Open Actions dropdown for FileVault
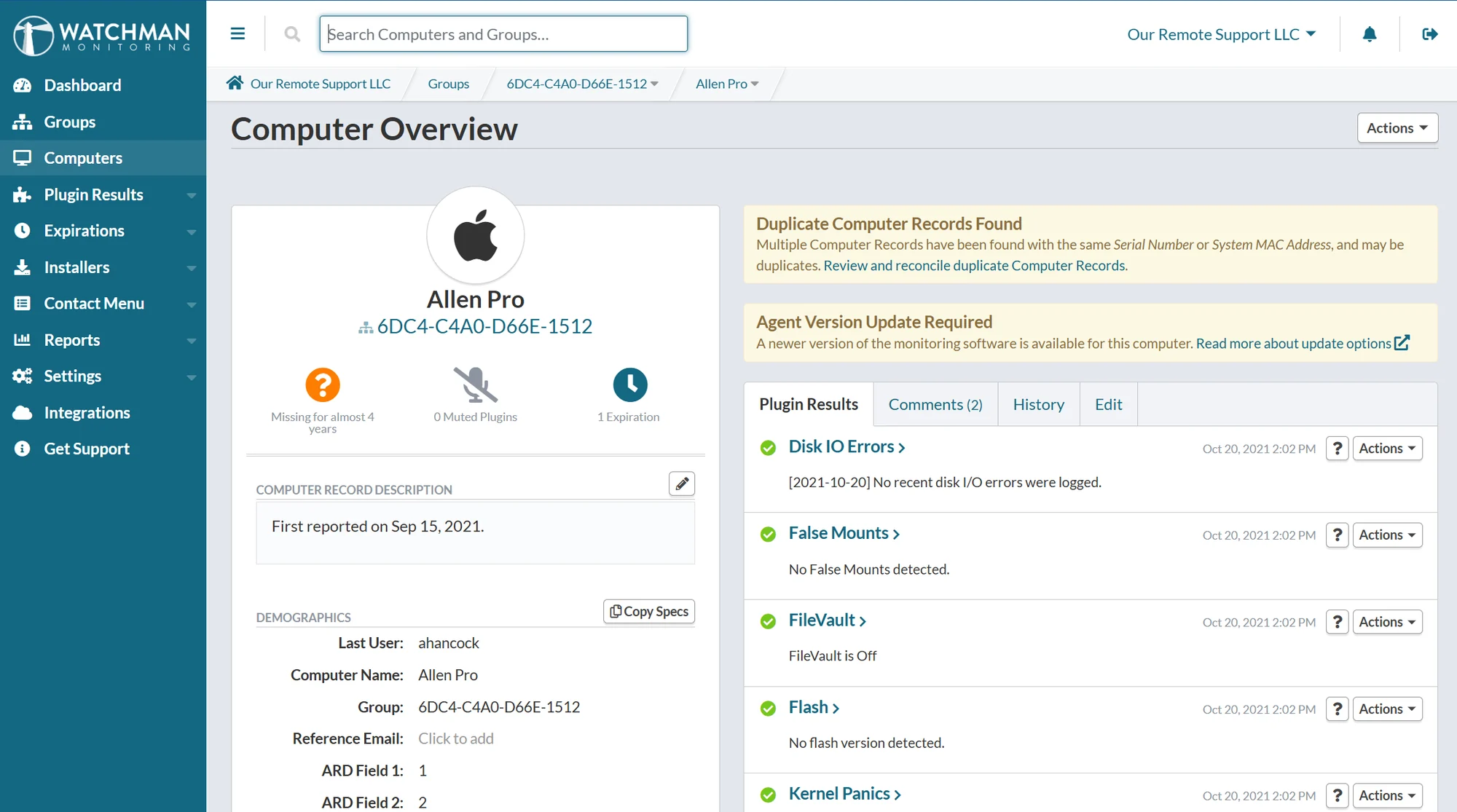 coord(1387,622)
